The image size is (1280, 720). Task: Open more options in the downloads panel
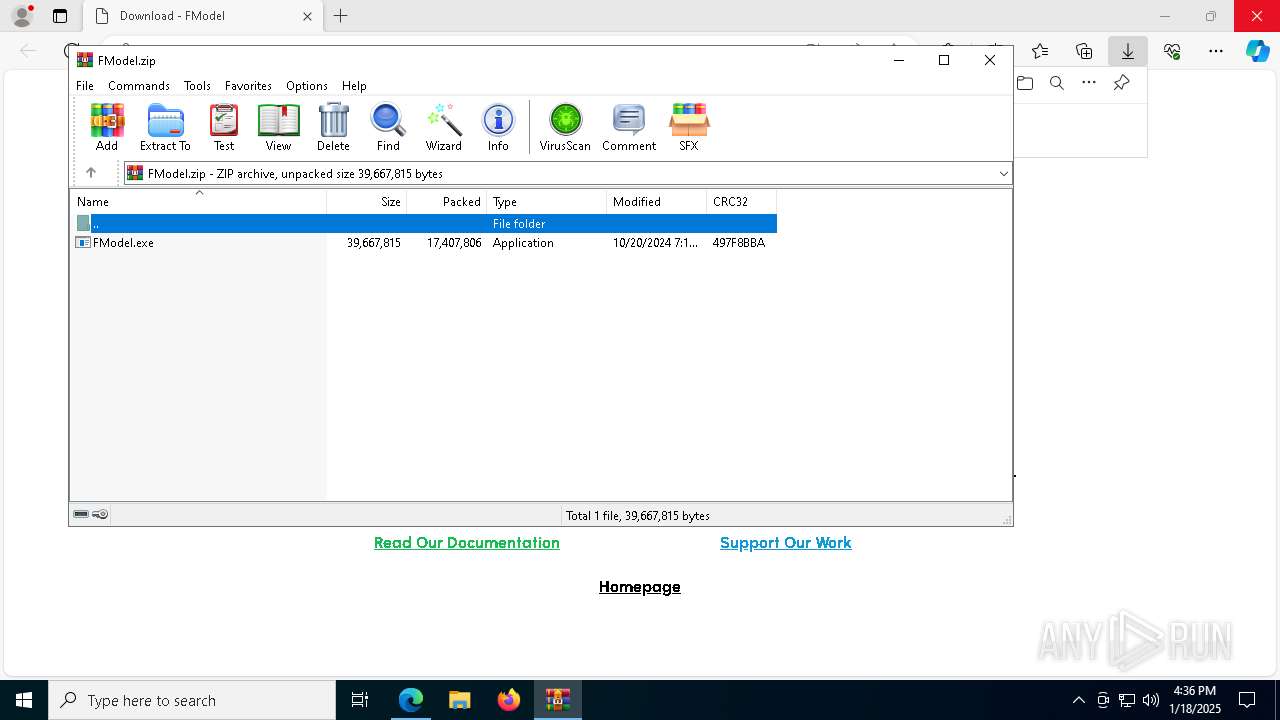click(1089, 83)
